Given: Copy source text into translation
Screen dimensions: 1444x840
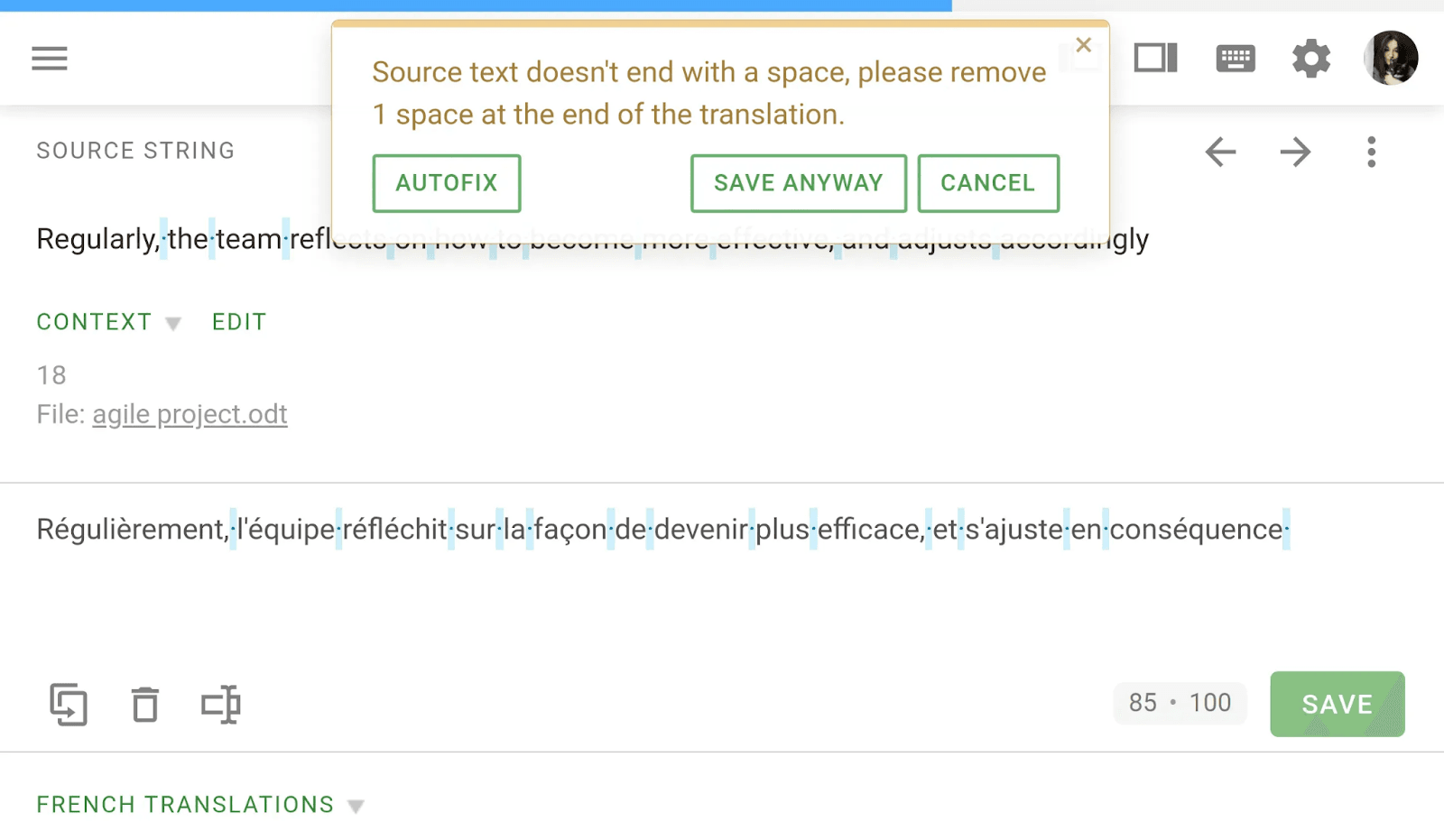Looking at the screenshot, I should (69, 705).
